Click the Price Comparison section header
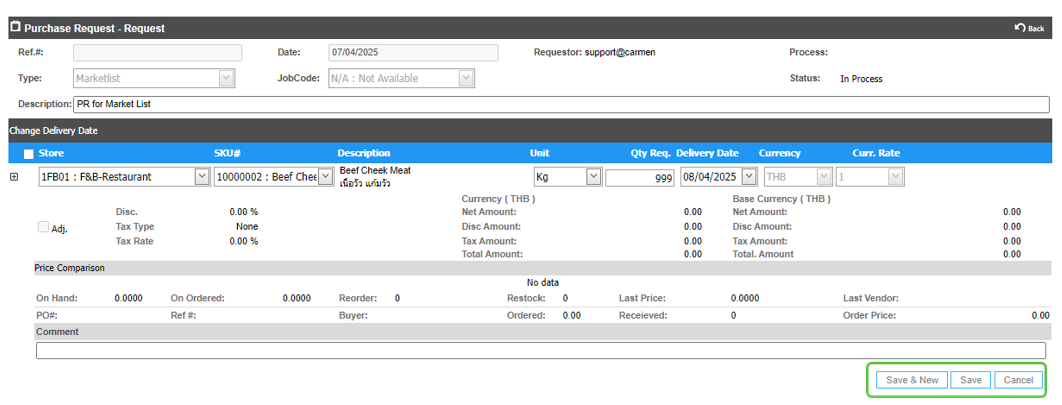The height and width of the screenshot is (405, 1062). click(69, 268)
